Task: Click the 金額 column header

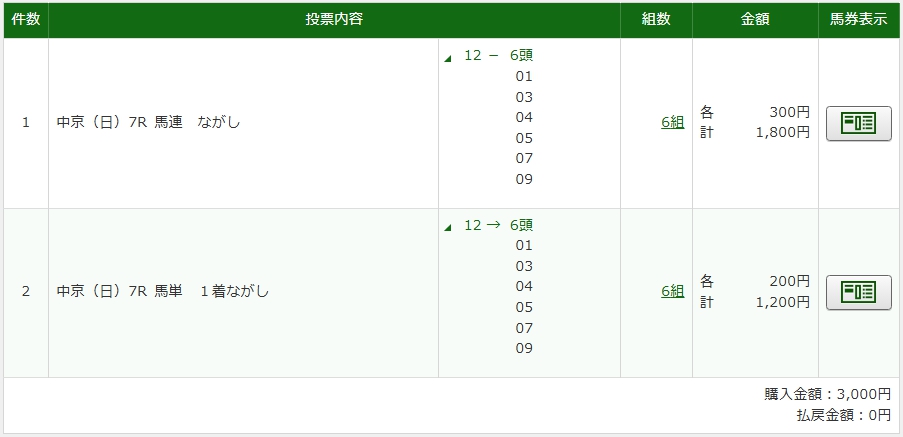Action: pyautogui.click(x=755, y=21)
